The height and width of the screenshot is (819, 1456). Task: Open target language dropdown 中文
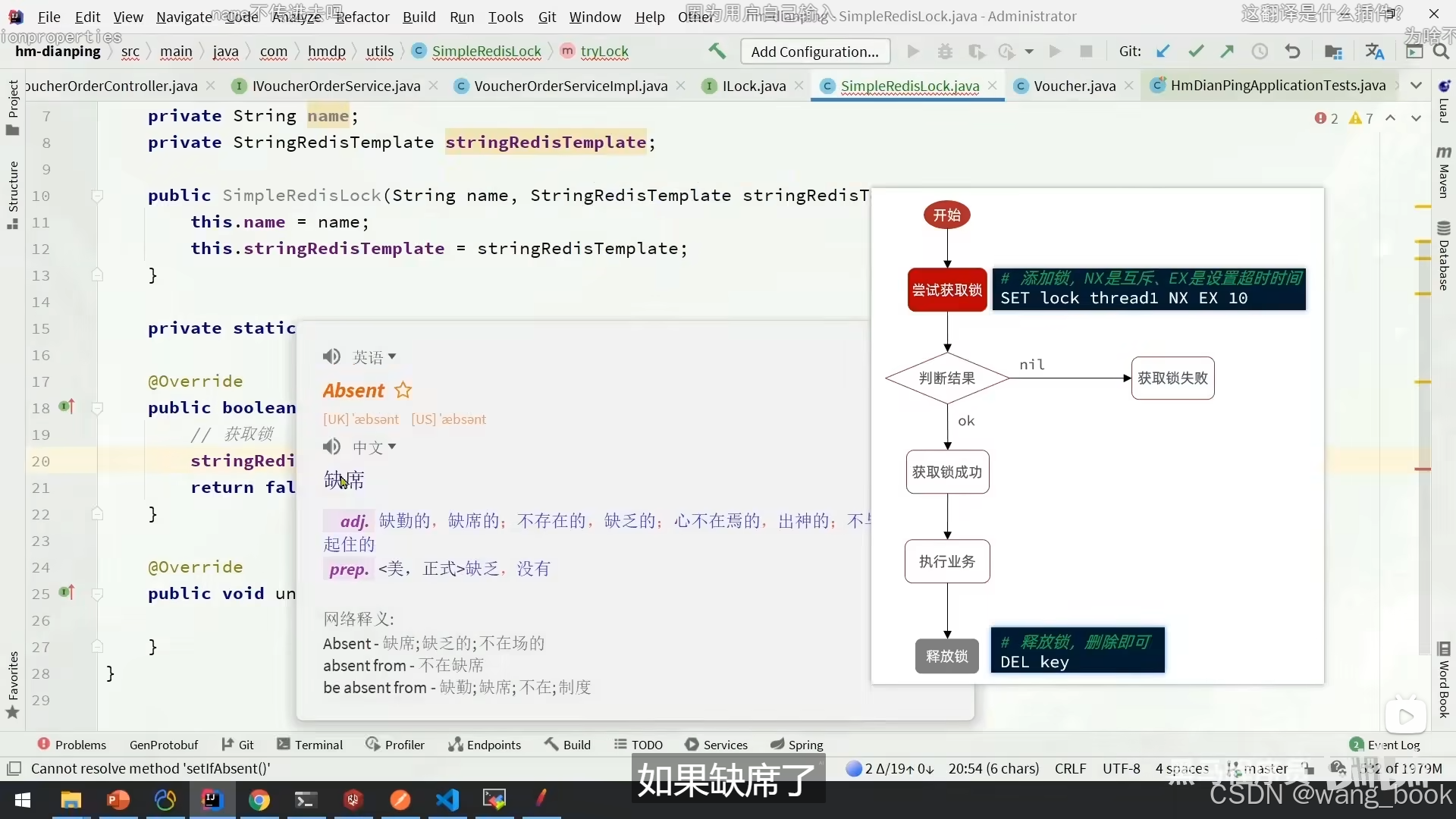pyautogui.click(x=375, y=447)
